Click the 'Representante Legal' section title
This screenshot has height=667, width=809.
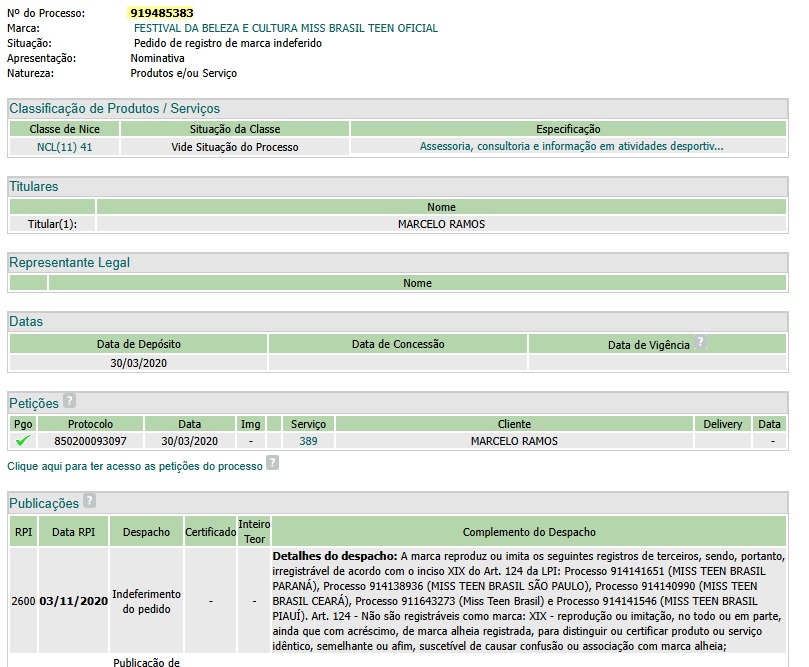point(70,263)
